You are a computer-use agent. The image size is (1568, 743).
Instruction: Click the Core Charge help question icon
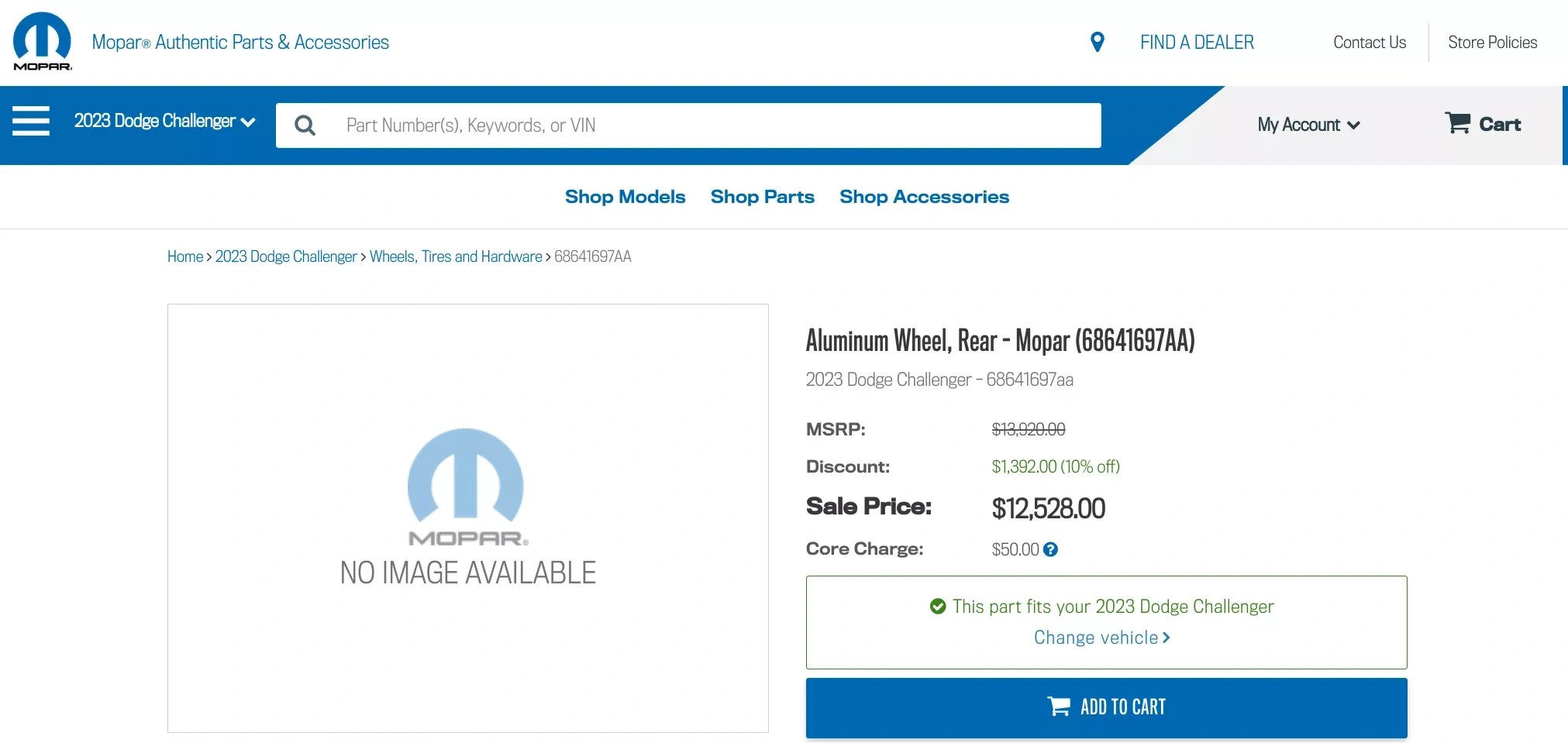pos(1050,549)
